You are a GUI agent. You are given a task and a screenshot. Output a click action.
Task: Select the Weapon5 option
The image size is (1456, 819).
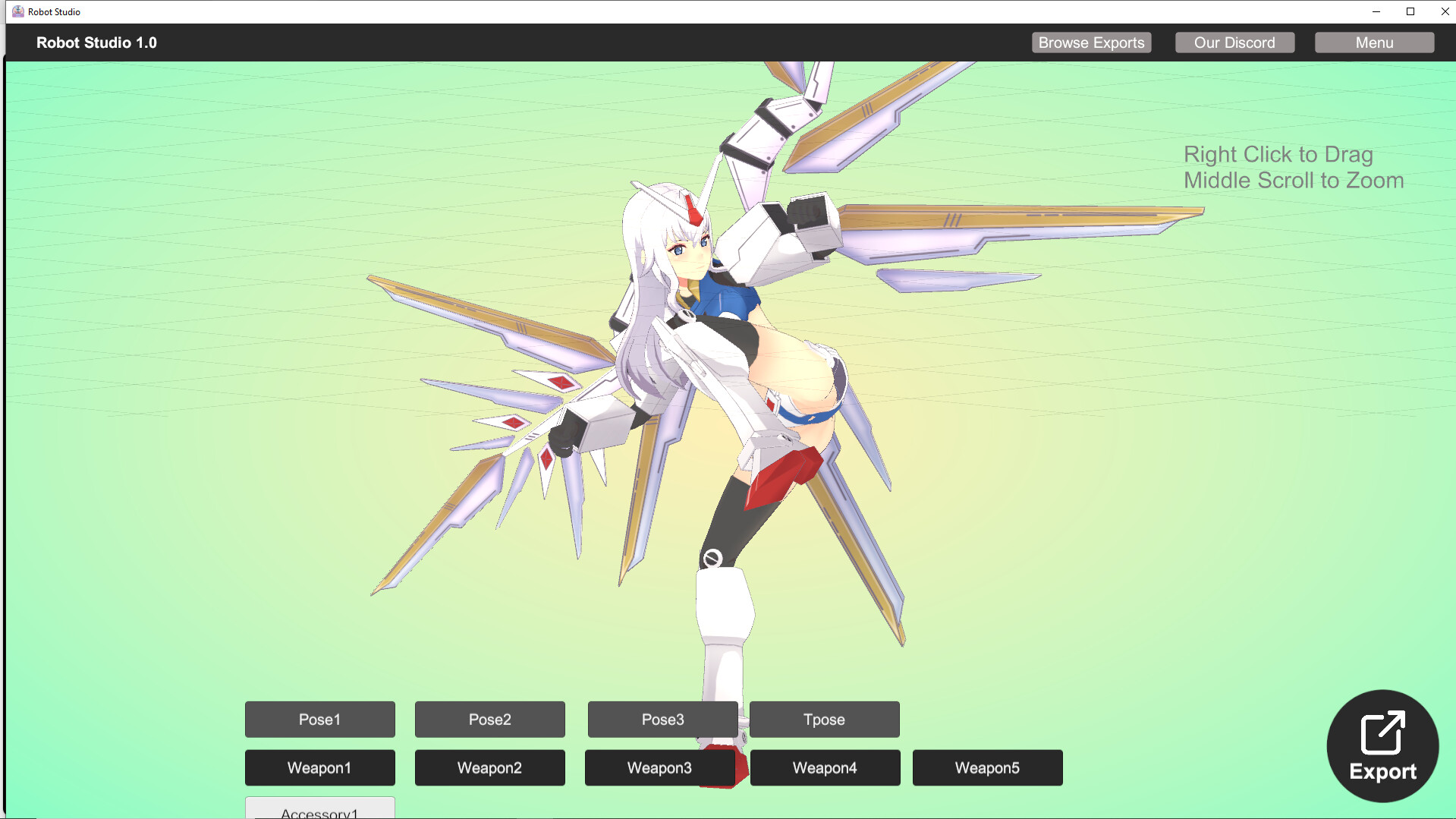click(987, 767)
